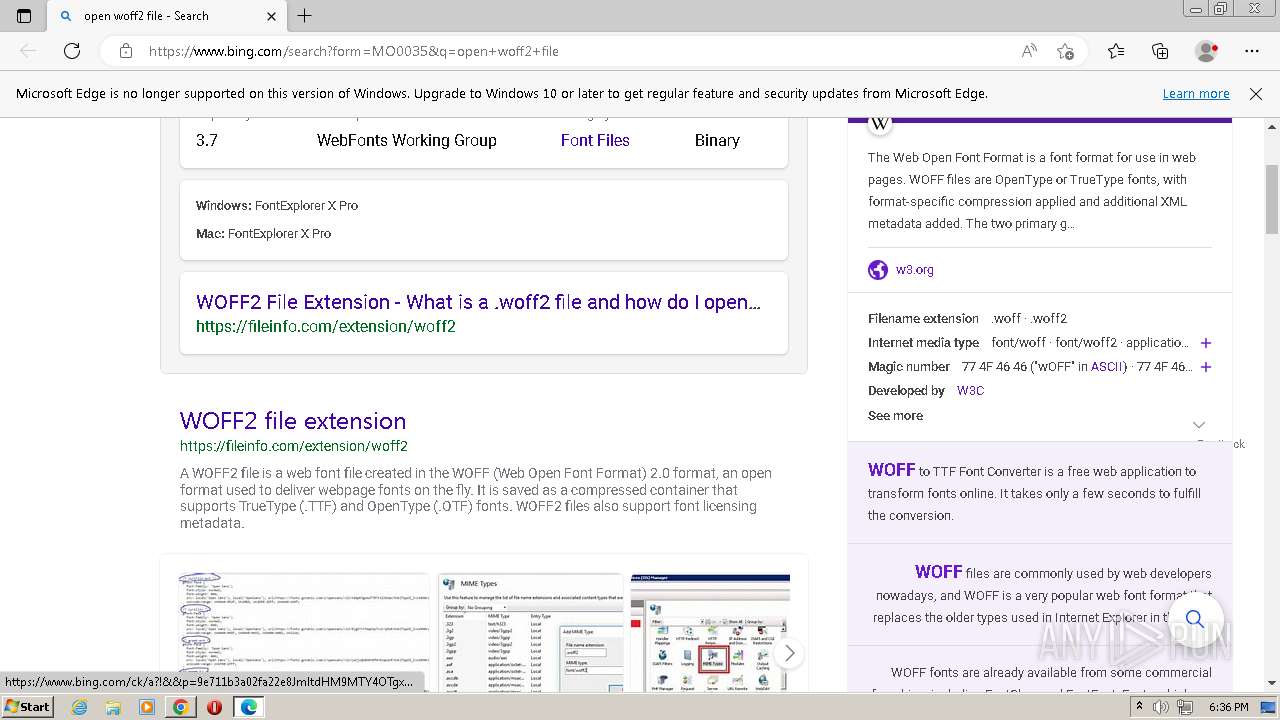Open the first code screenshot thumbnail
Viewport: 1280px width, 720px height.
point(305,632)
